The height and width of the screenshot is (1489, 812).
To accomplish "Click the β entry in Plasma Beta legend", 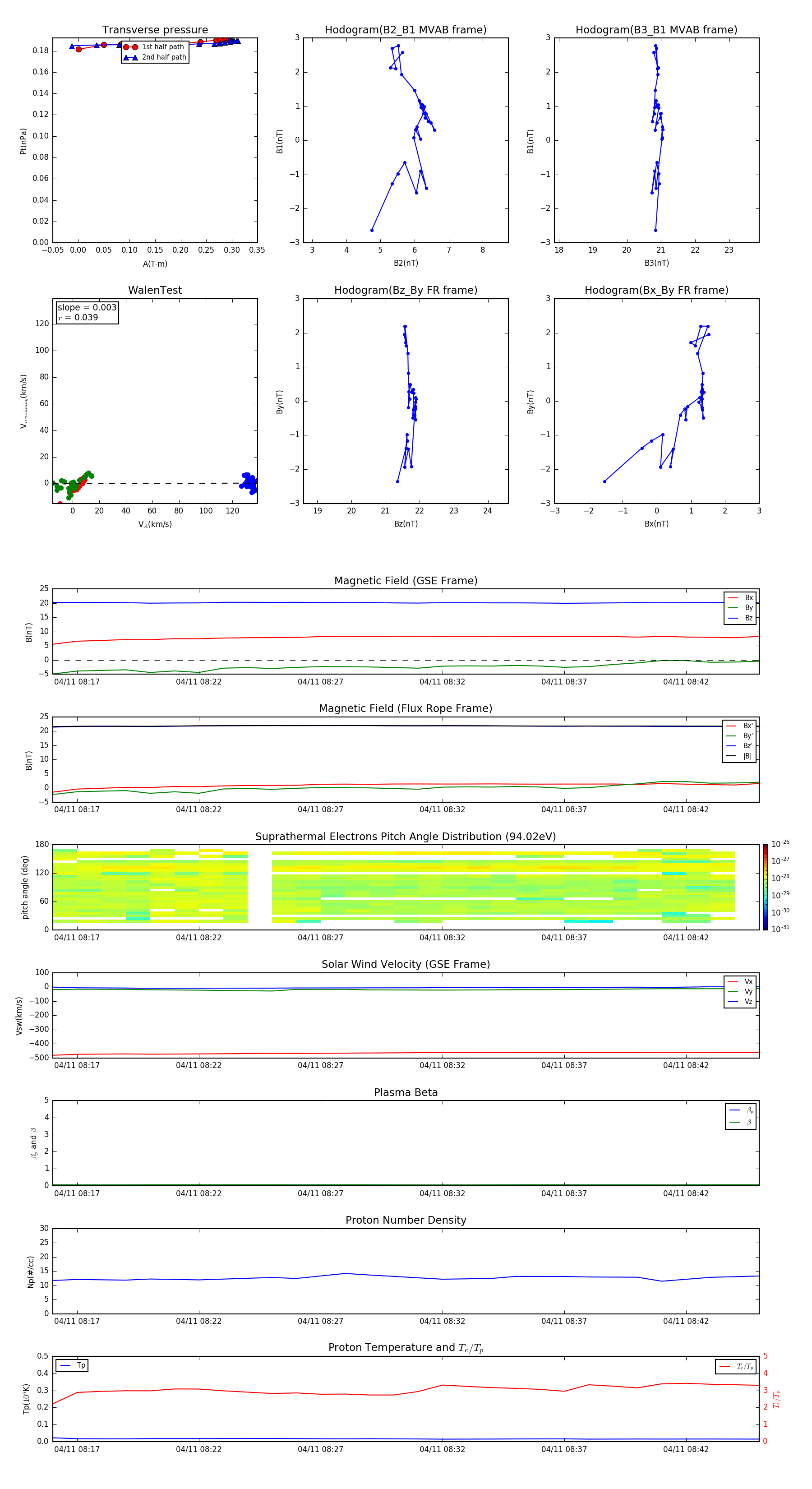I will tap(741, 1123).
